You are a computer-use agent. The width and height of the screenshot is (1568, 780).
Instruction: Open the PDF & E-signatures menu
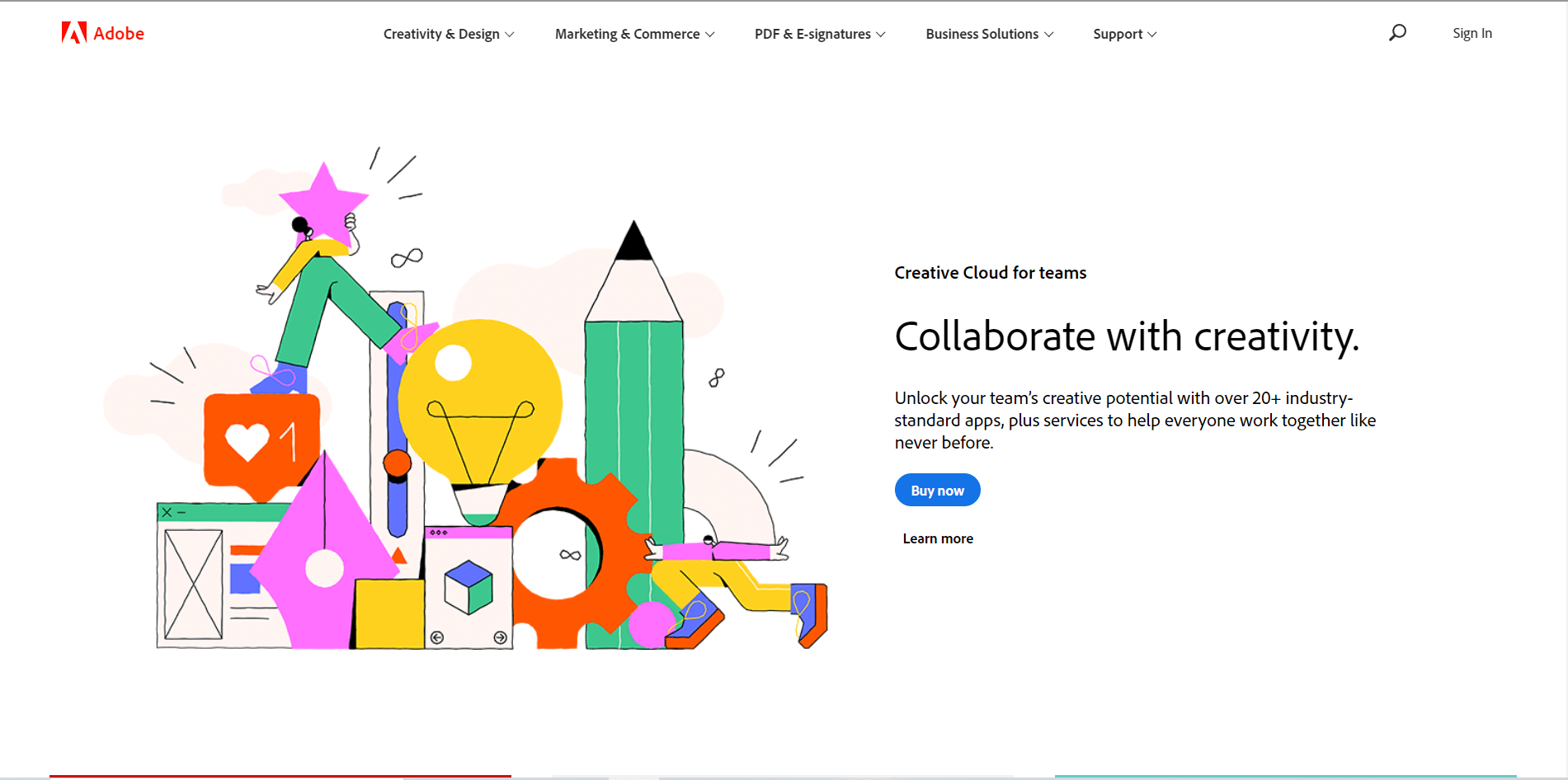point(820,34)
